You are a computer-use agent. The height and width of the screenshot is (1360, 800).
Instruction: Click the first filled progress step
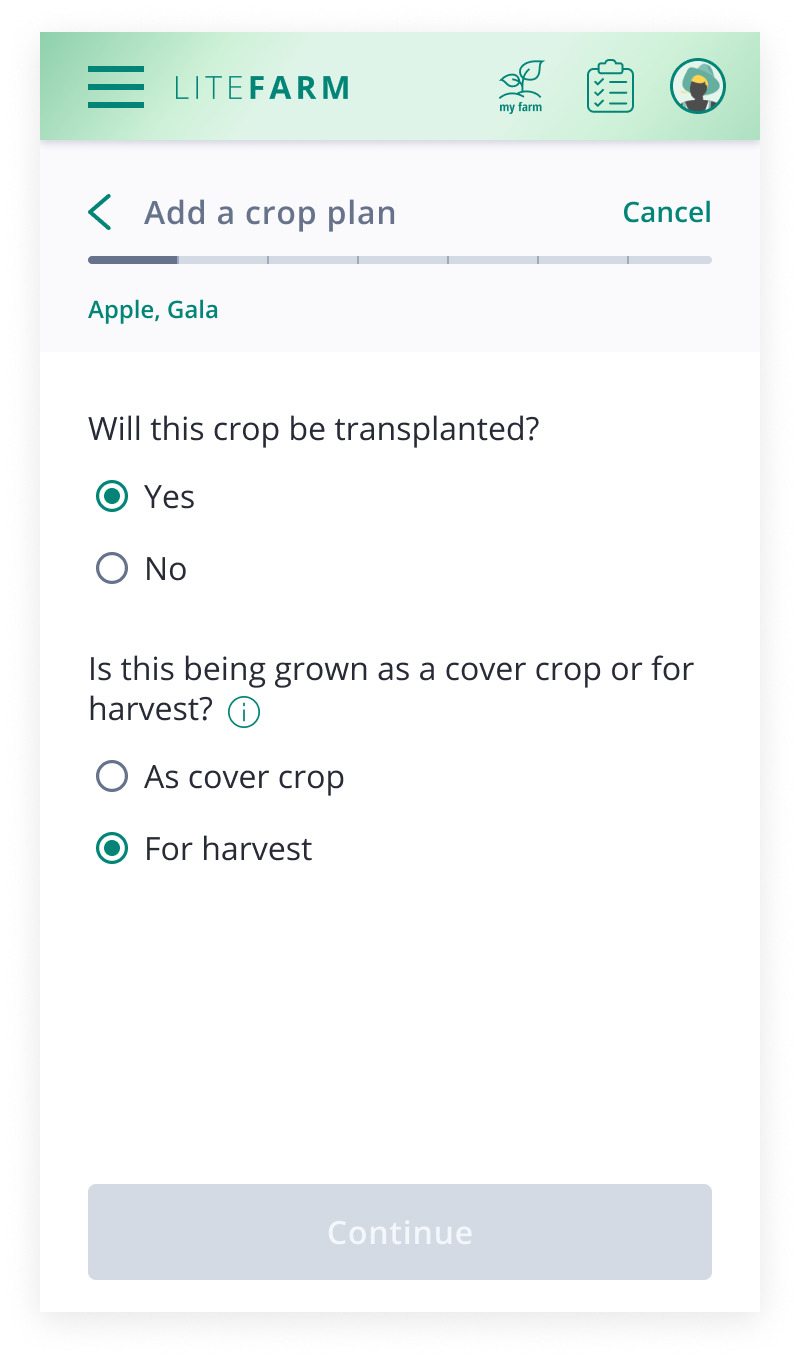pyautogui.click(x=133, y=260)
